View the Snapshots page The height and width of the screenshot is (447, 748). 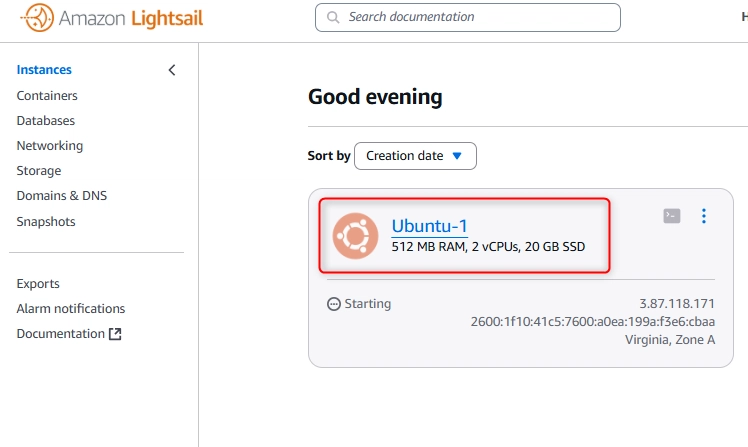[46, 221]
